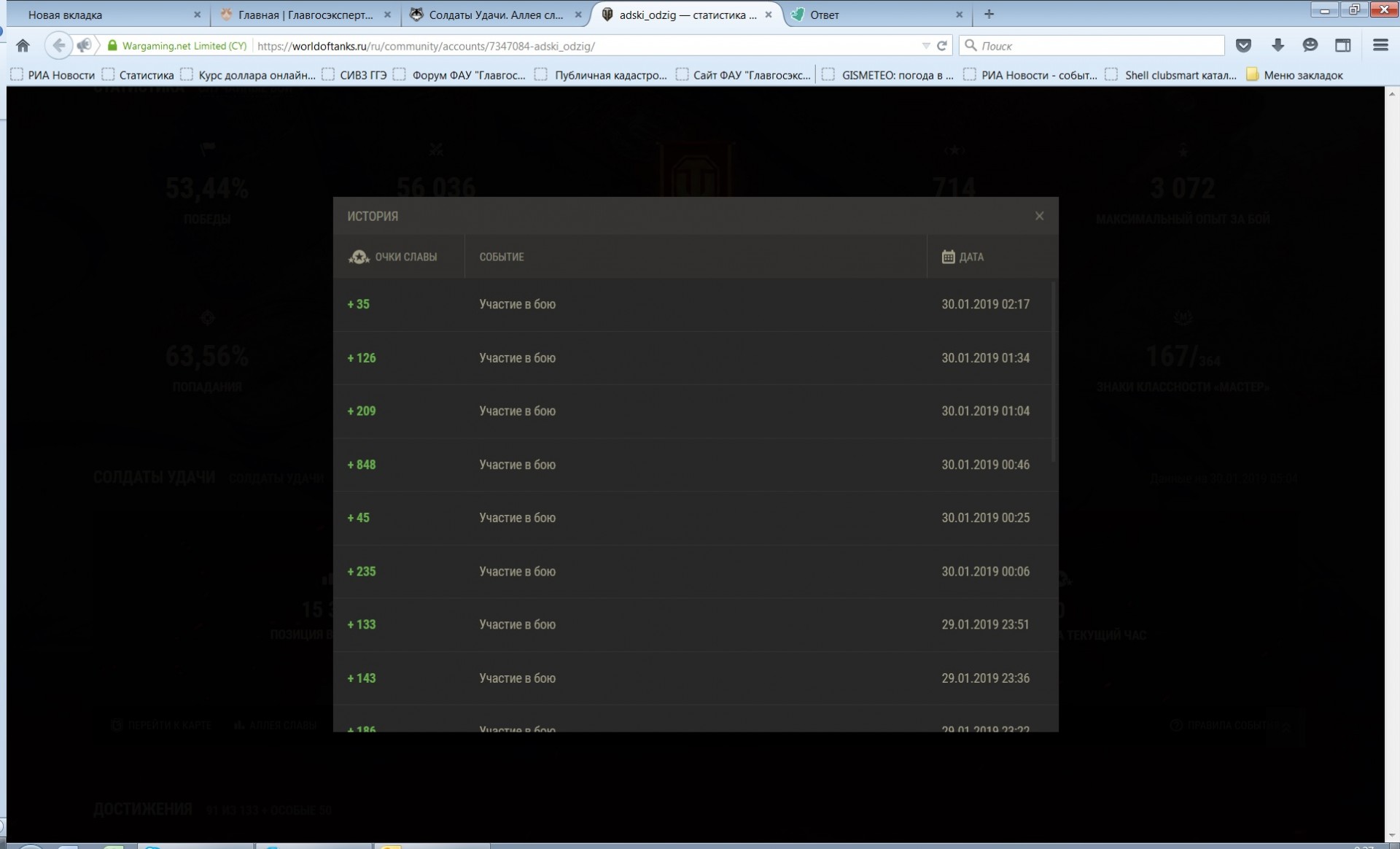Open a new tab with plus button
The width and height of the screenshot is (1400, 849).
(x=989, y=14)
